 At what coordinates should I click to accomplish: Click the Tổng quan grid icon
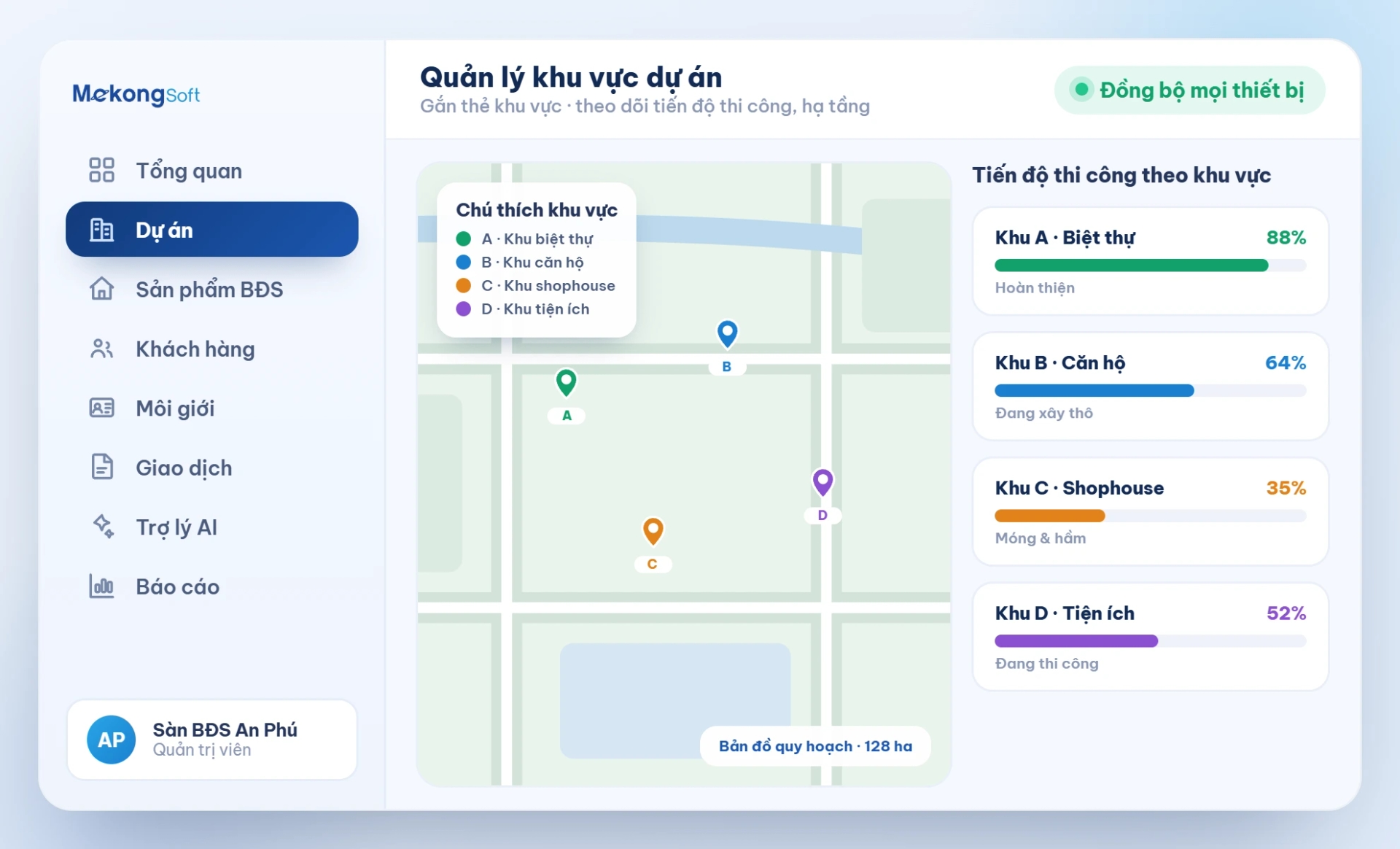click(101, 170)
